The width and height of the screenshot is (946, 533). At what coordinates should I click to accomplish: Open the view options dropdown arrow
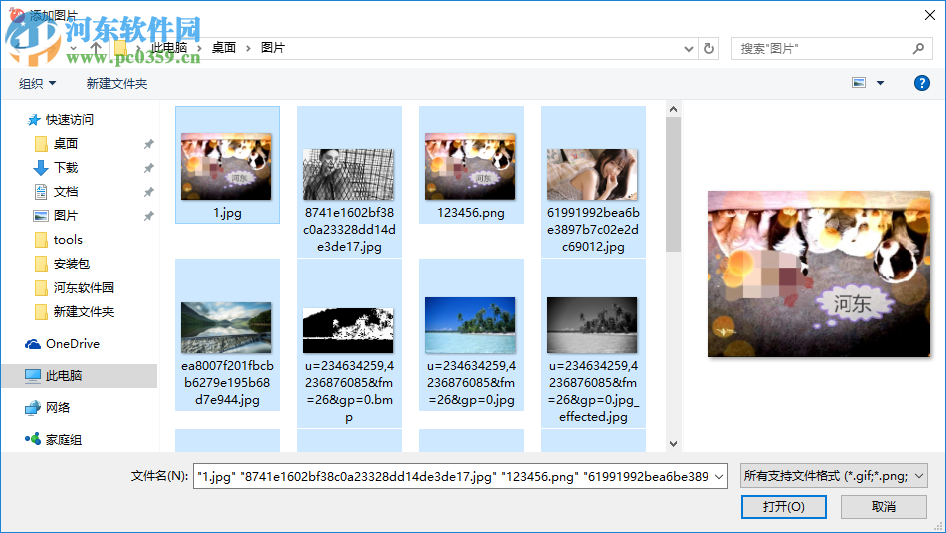tap(880, 83)
